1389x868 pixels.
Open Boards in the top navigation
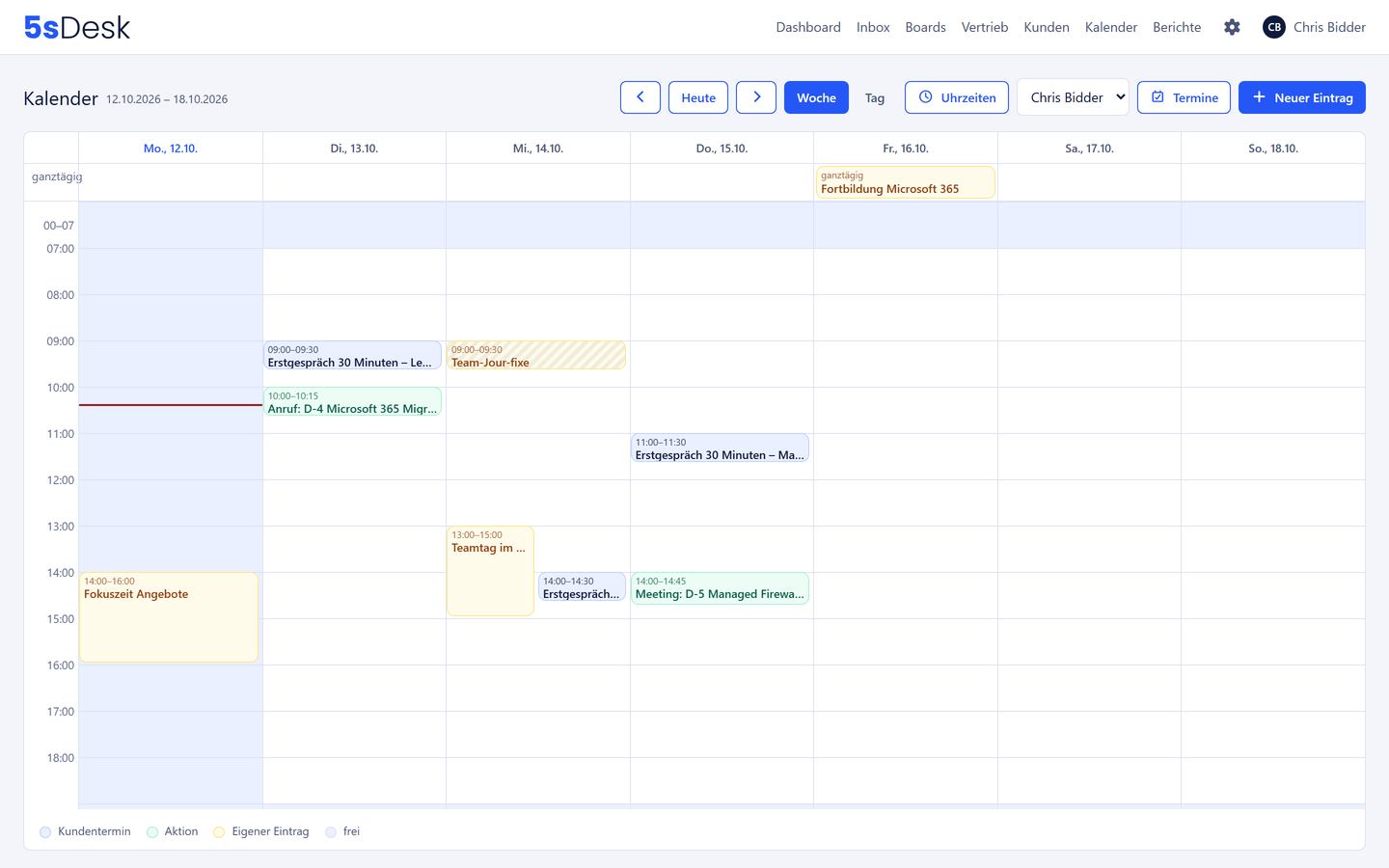925,27
